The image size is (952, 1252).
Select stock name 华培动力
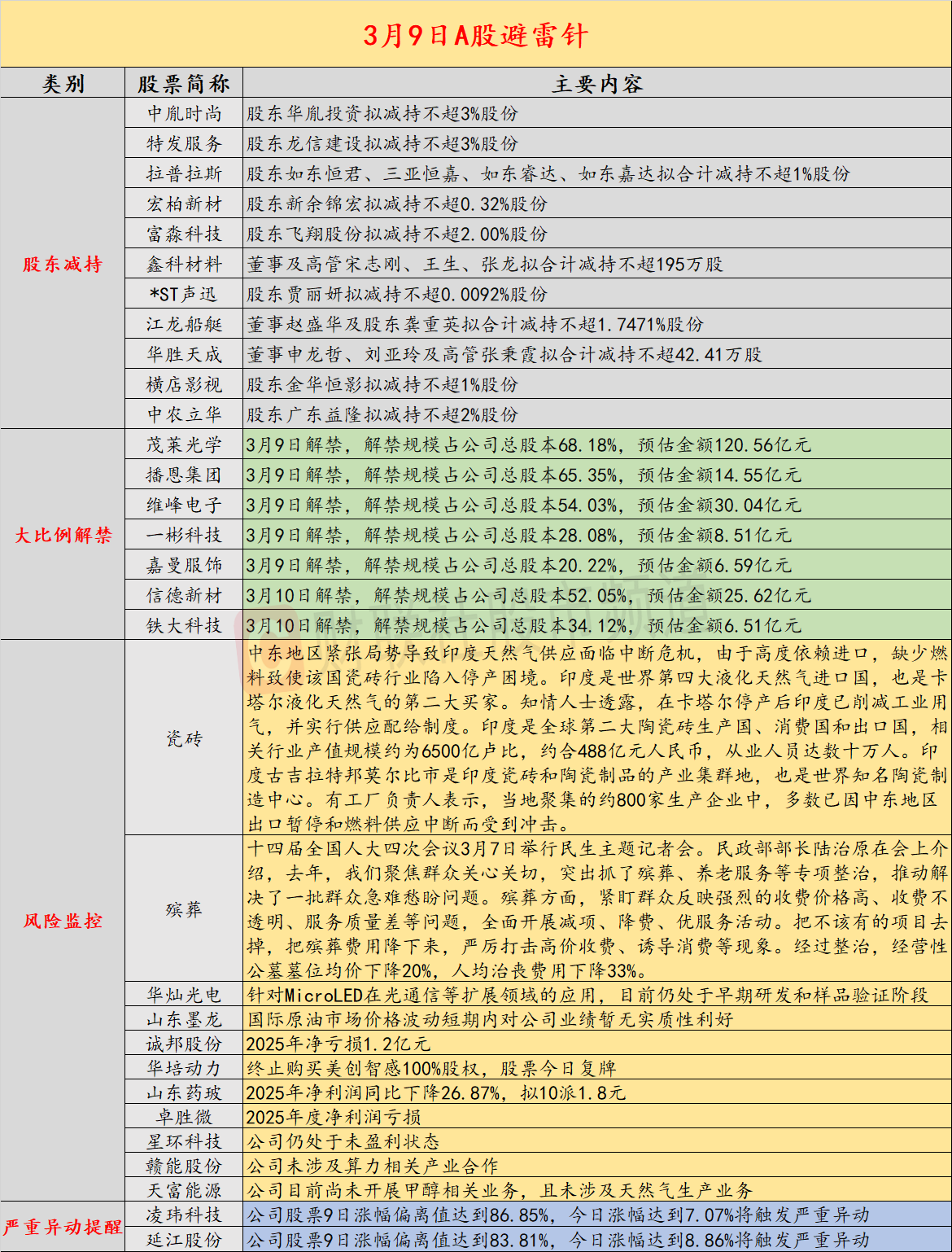click(184, 1068)
